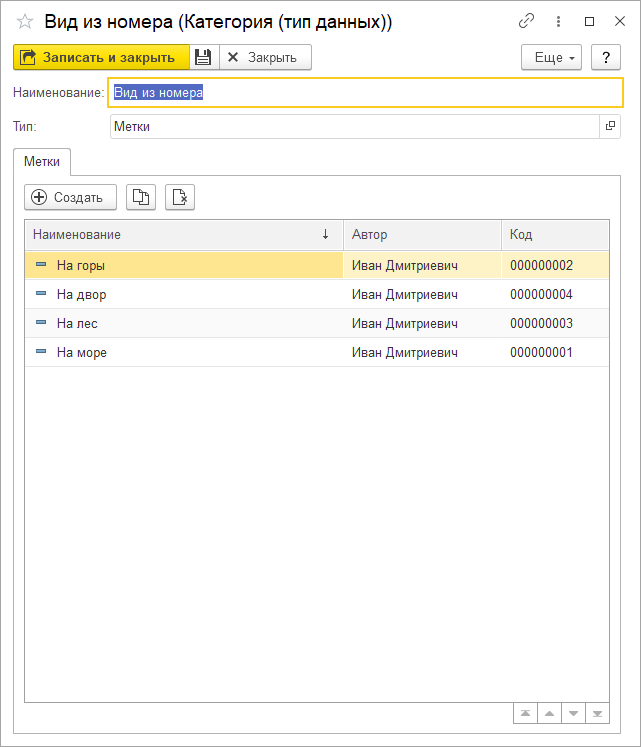Click the copy link chain icon
The image size is (641, 747).
tap(526, 21)
